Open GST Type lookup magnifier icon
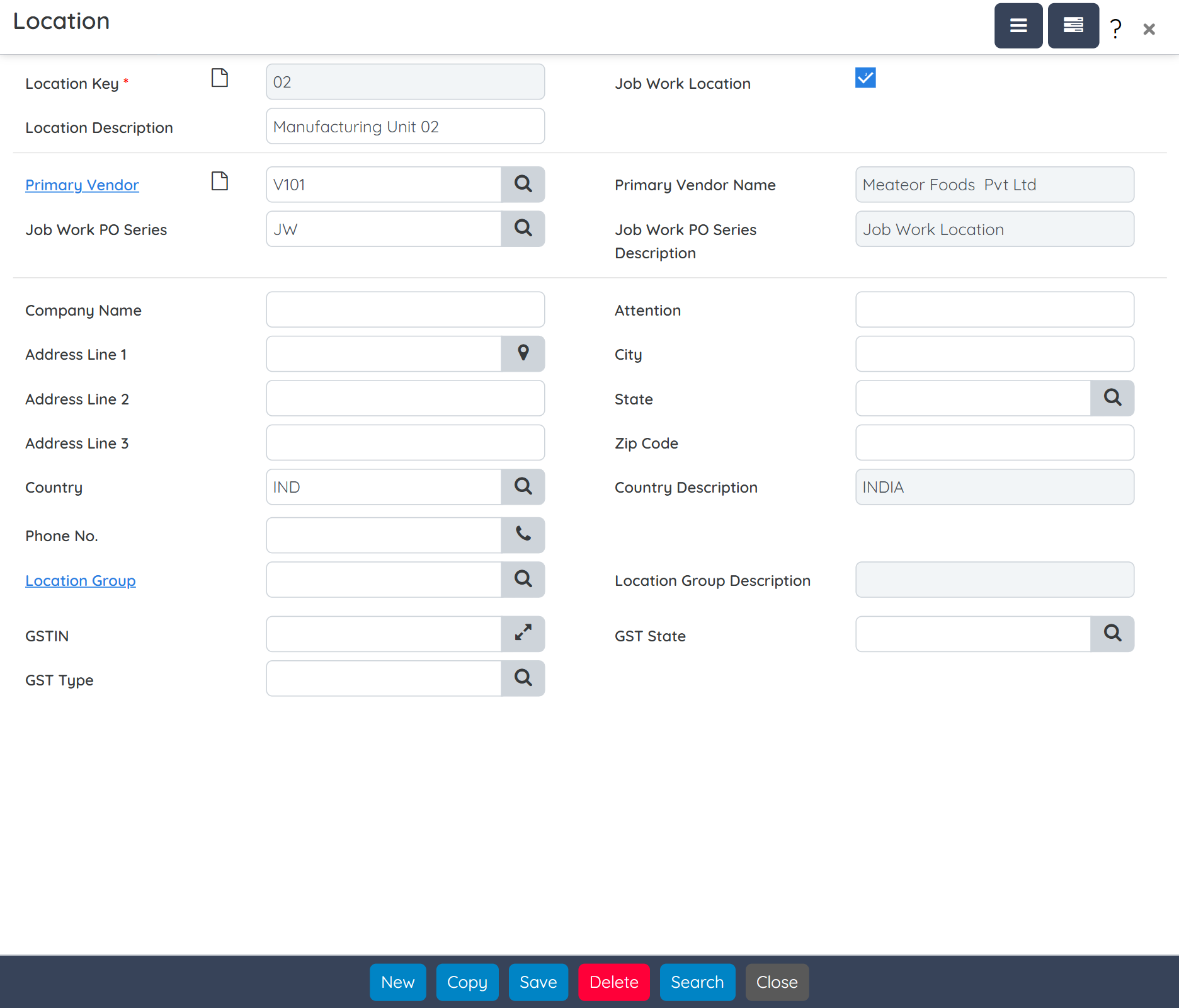The image size is (1179, 1008). tap(523, 679)
